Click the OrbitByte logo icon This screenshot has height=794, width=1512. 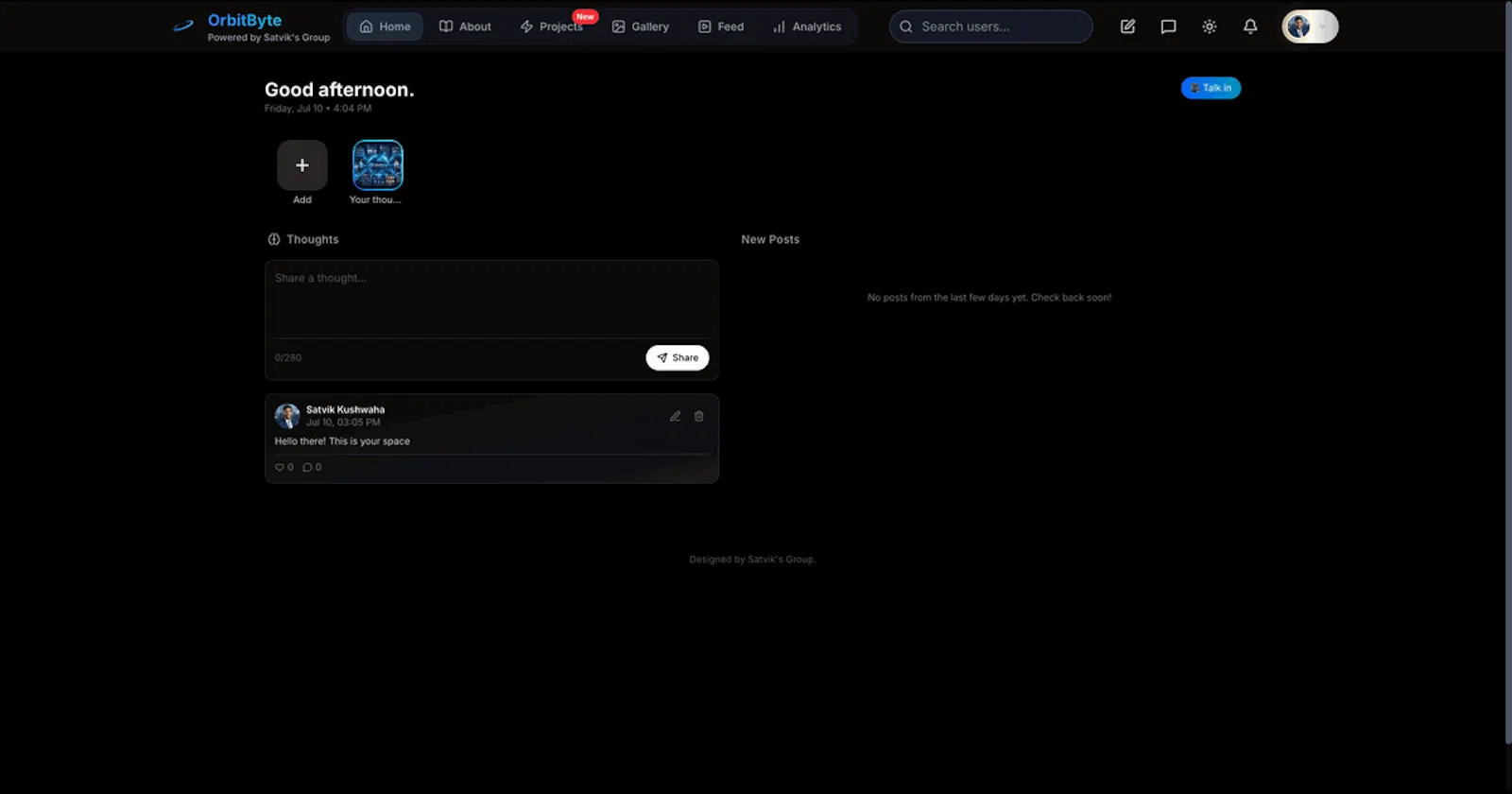tap(183, 26)
